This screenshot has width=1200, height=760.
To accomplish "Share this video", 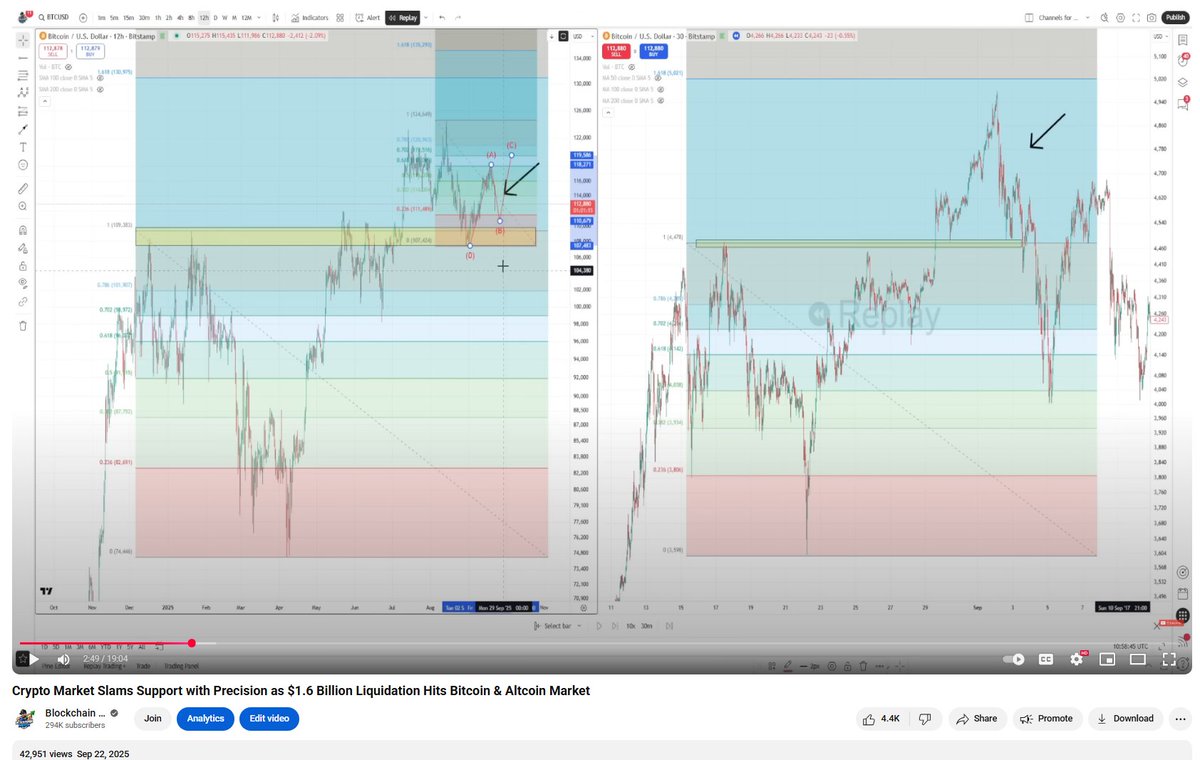I will click(975, 718).
